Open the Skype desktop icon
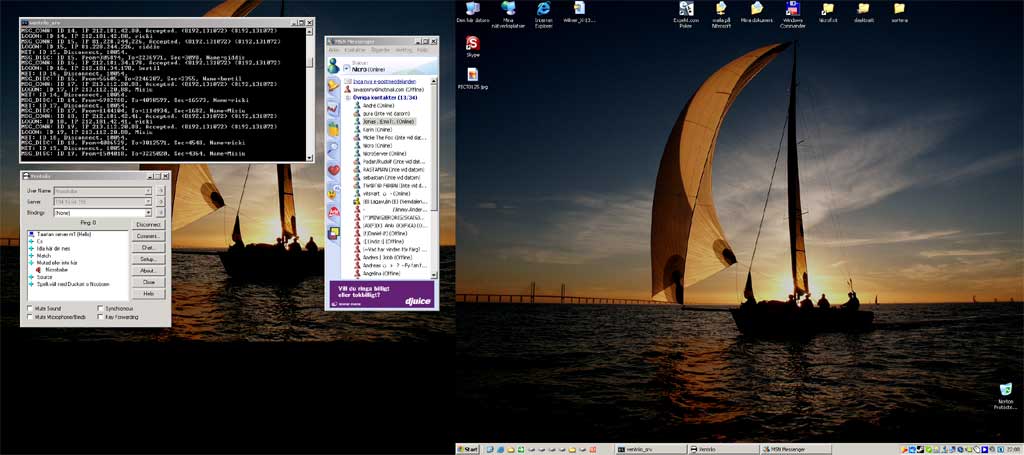1024x455 pixels. click(x=473, y=44)
